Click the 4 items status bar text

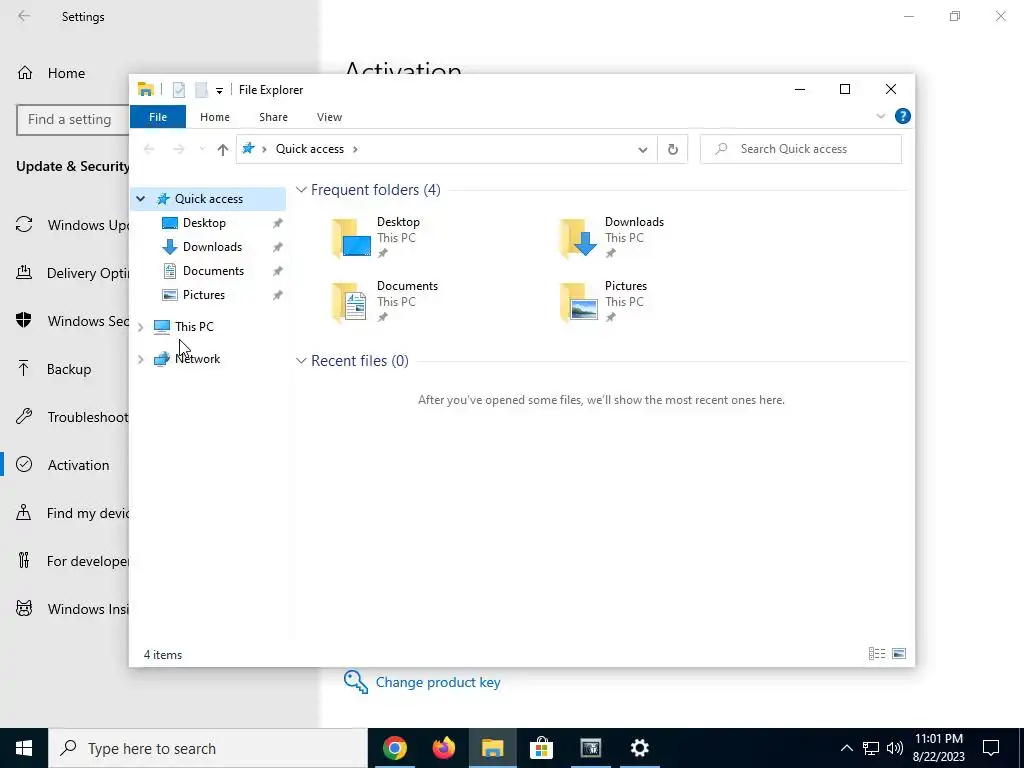coord(163,654)
